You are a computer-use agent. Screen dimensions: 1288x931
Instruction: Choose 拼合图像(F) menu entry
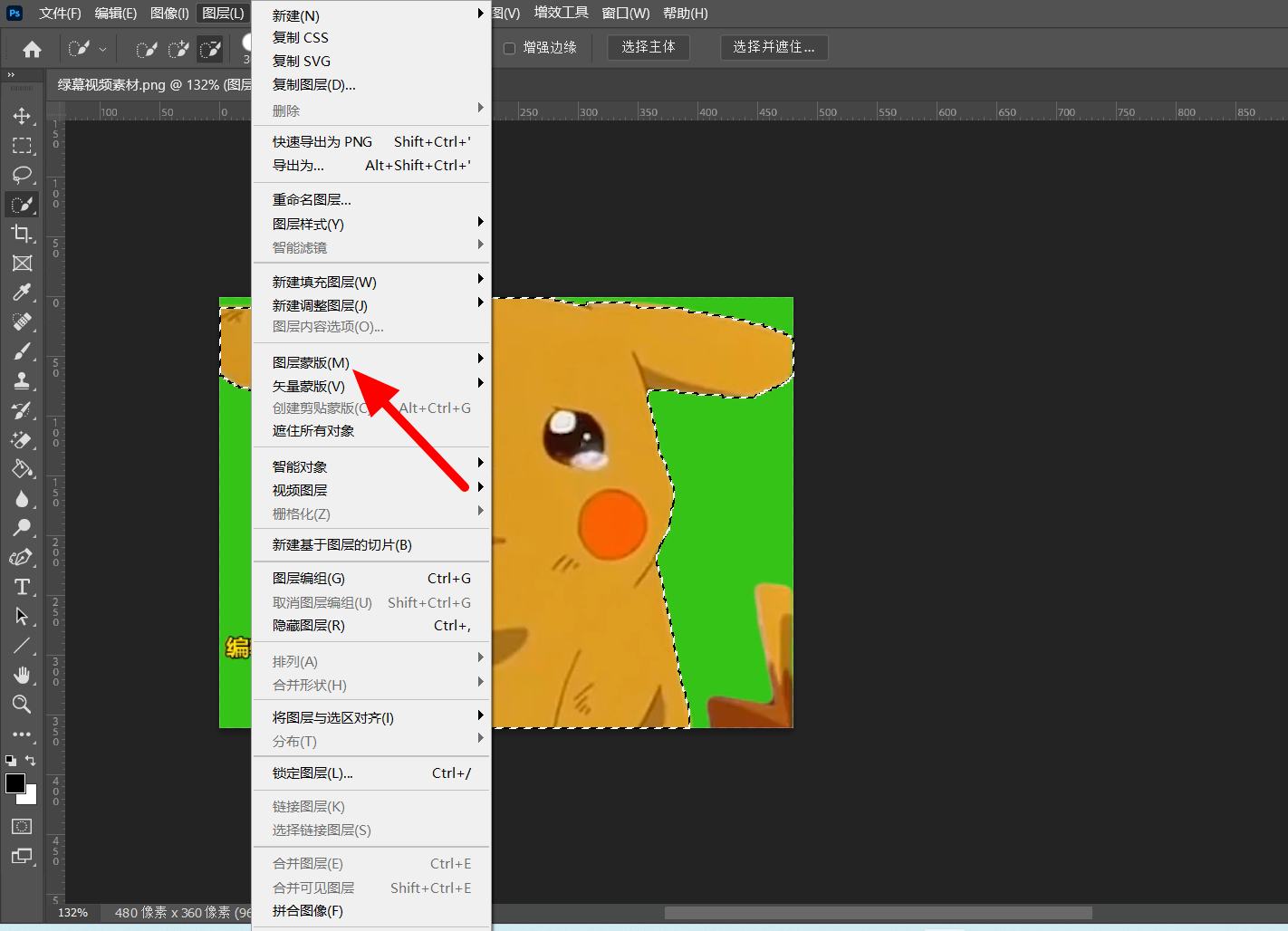coord(371,910)
